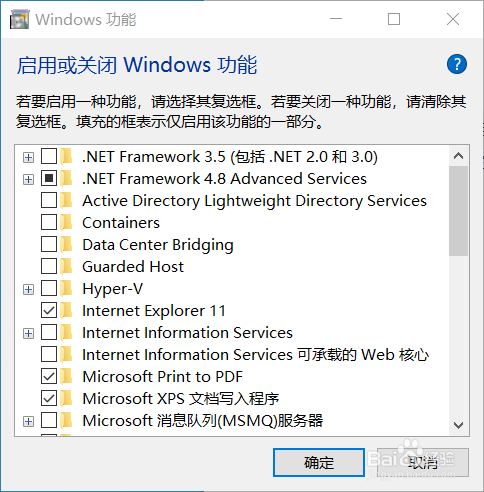
Task: Click the 确定 button
Action: 319,463
